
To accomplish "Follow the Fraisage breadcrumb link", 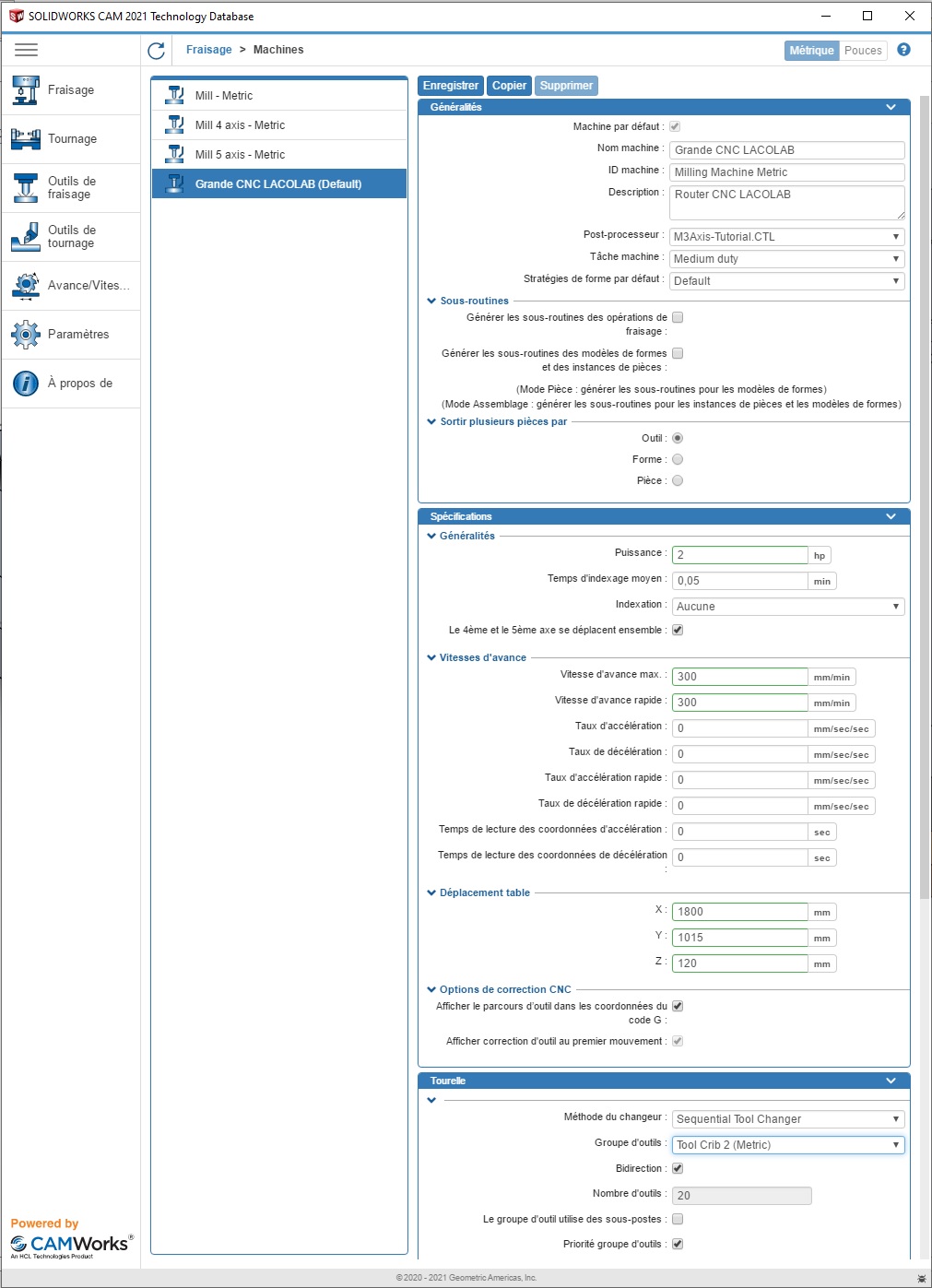I will pos(209,50).
